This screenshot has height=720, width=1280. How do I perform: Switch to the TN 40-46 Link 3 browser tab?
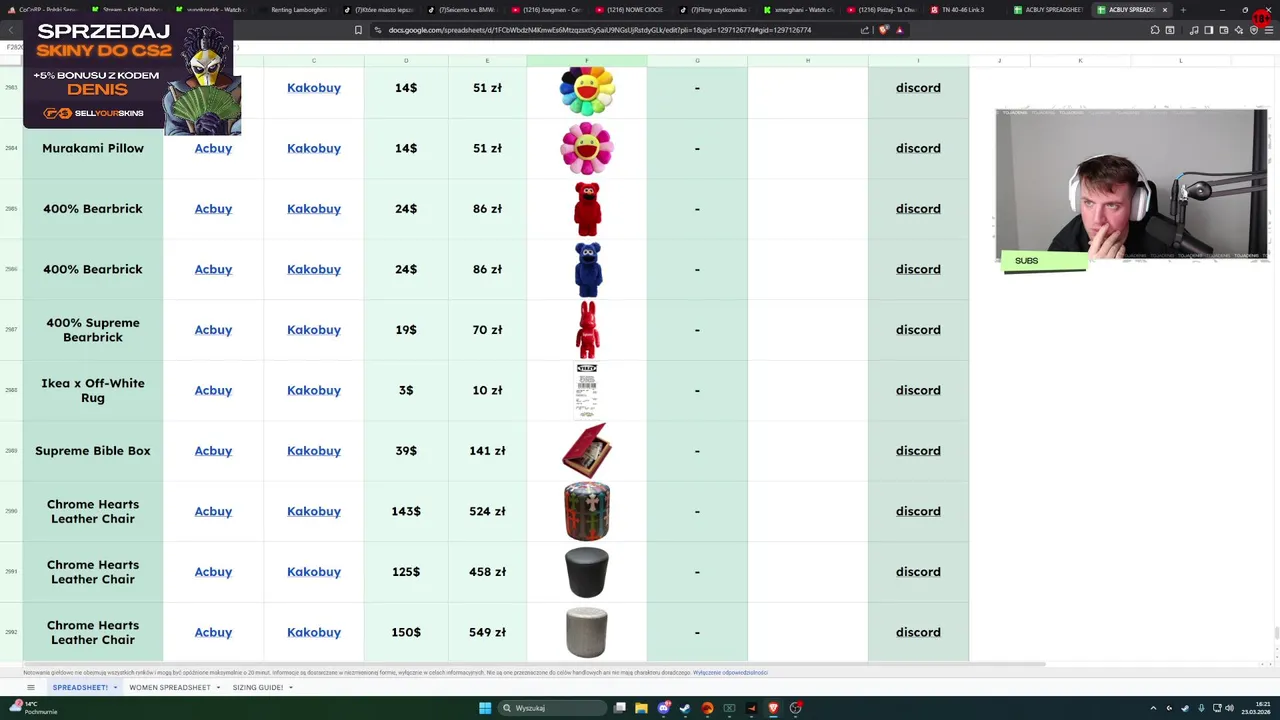pyautogui.click(x=964, y=10)
